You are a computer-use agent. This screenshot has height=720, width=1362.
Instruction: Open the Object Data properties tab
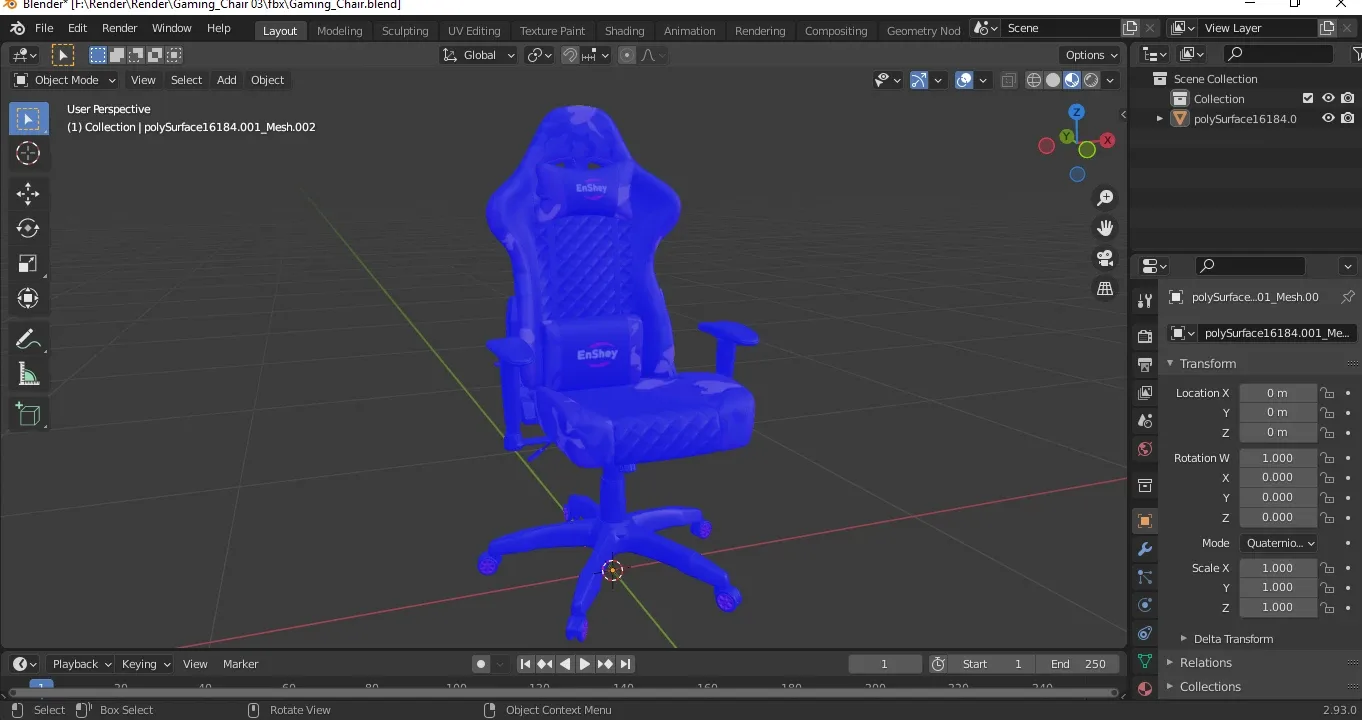pos(1145,661)
